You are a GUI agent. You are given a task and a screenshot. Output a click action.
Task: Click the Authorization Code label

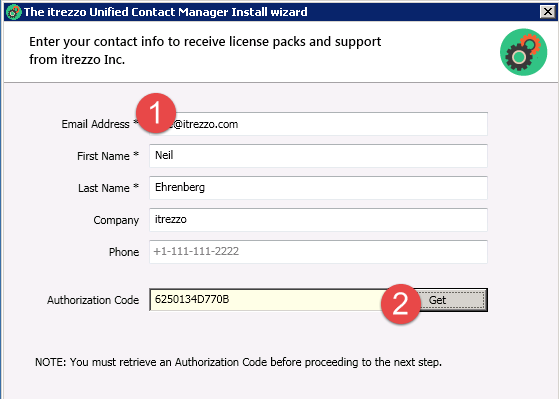coord(93,300)
